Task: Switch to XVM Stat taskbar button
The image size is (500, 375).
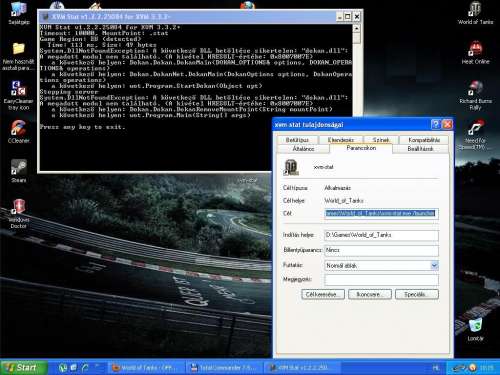Action: 303,368
